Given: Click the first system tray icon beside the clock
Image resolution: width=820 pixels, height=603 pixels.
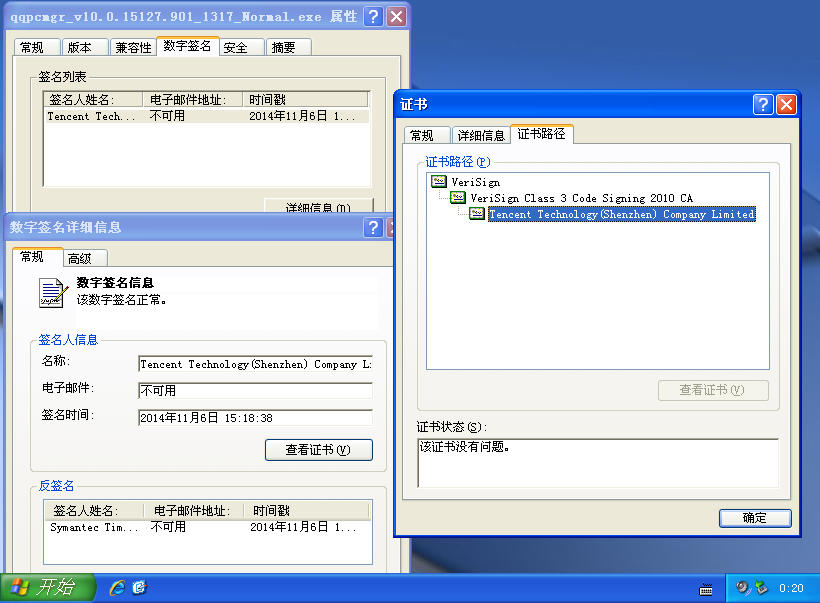Looking at the screenshot, I should coord(743,588).
